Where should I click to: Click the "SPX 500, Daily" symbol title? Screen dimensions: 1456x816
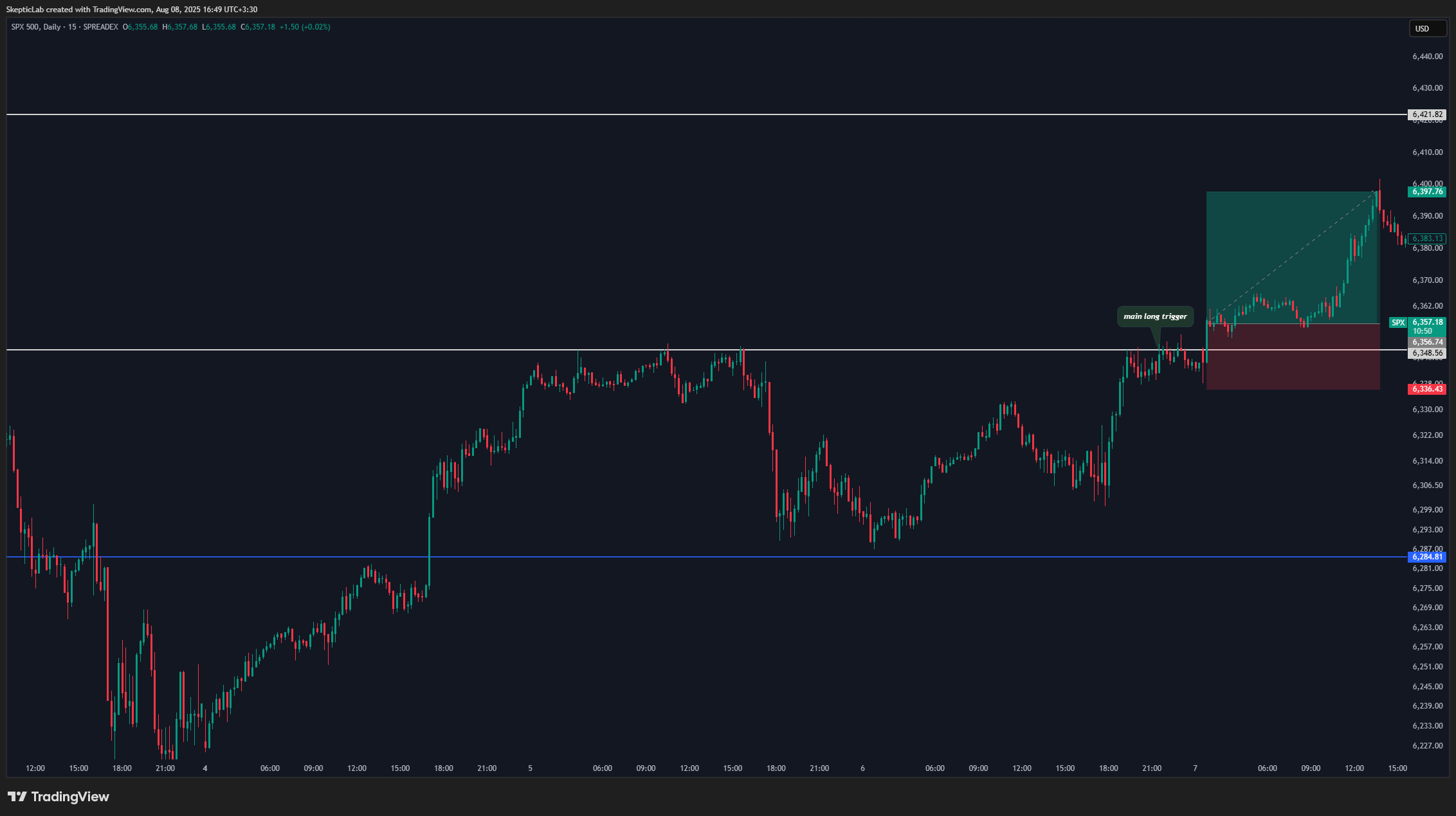coord(36,27)
